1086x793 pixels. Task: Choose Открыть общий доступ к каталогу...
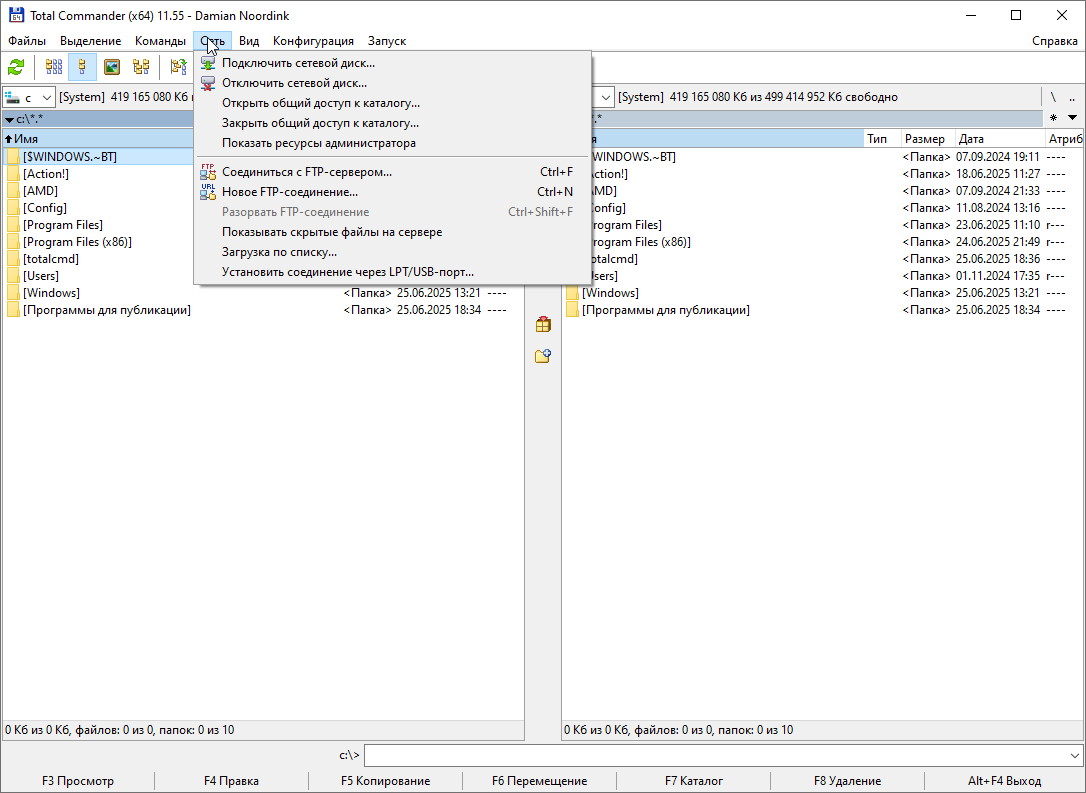[393, 103]
